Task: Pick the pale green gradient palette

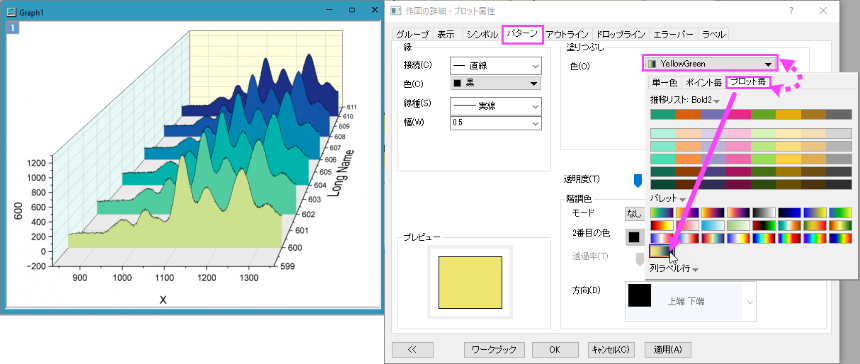Action: (x=738, y=225)
